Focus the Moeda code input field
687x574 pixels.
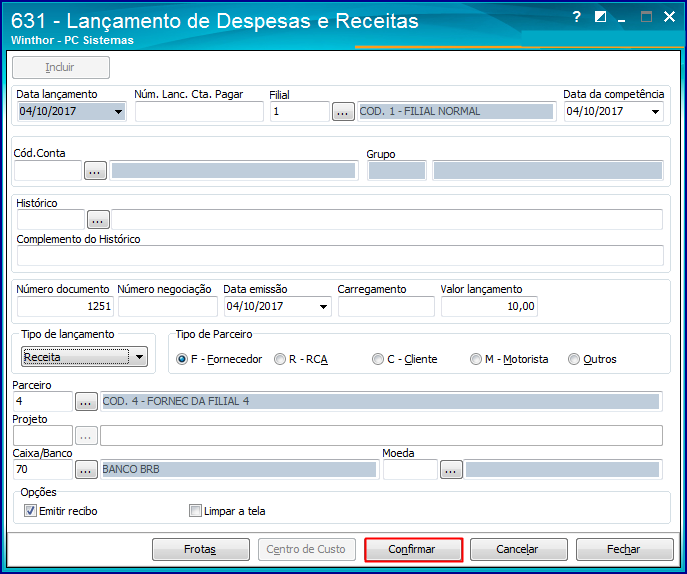411,470
